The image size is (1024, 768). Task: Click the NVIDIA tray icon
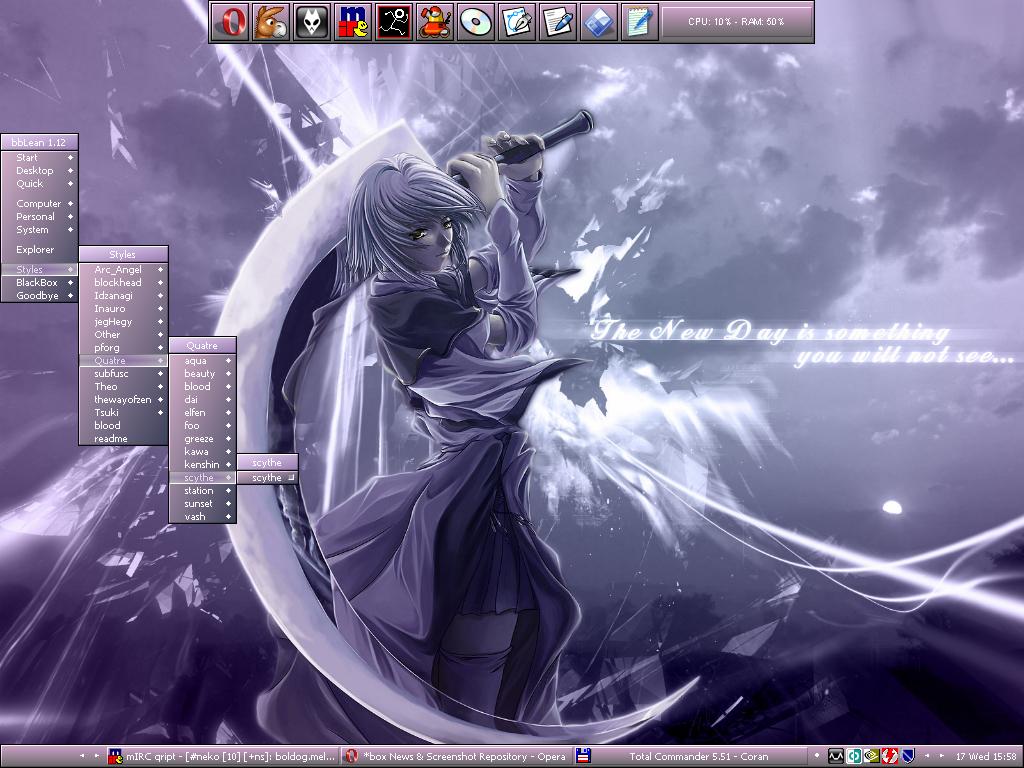pos(871,756)
